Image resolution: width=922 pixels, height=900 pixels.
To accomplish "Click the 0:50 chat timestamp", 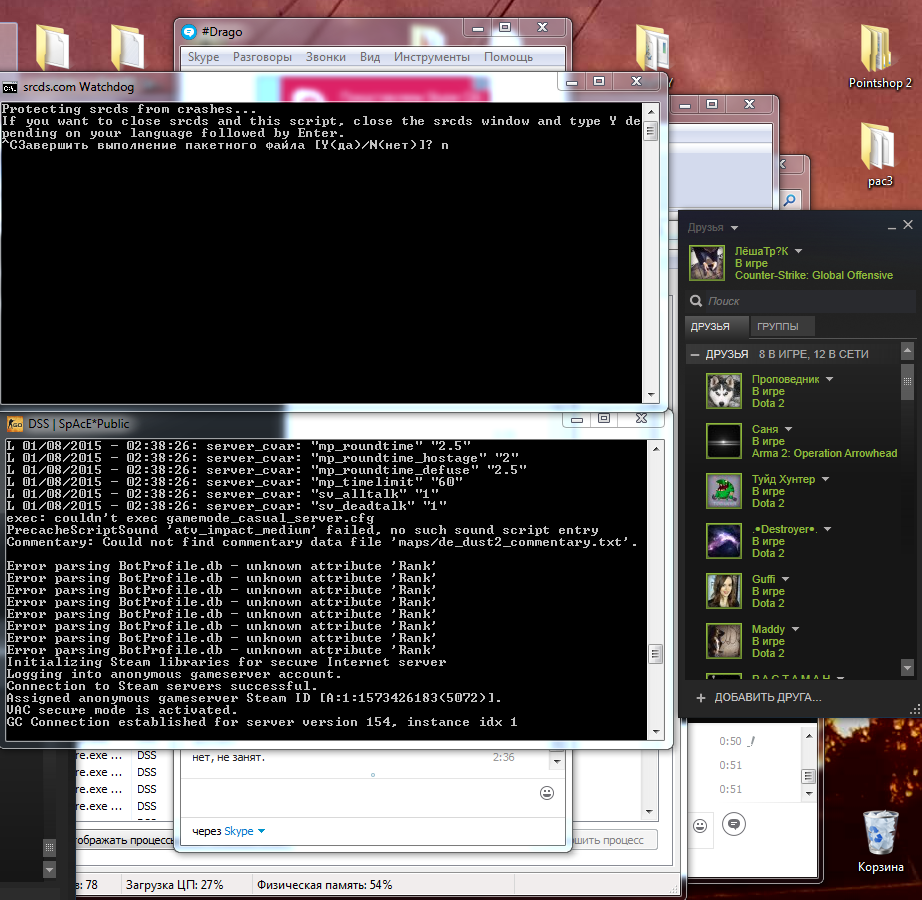I will click(x=730, y=741).
